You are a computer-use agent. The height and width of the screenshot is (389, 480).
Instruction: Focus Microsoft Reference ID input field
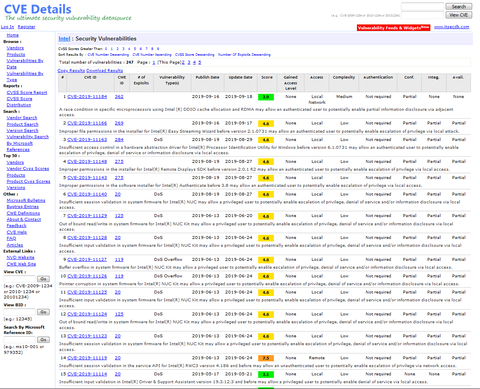point(19,339)
